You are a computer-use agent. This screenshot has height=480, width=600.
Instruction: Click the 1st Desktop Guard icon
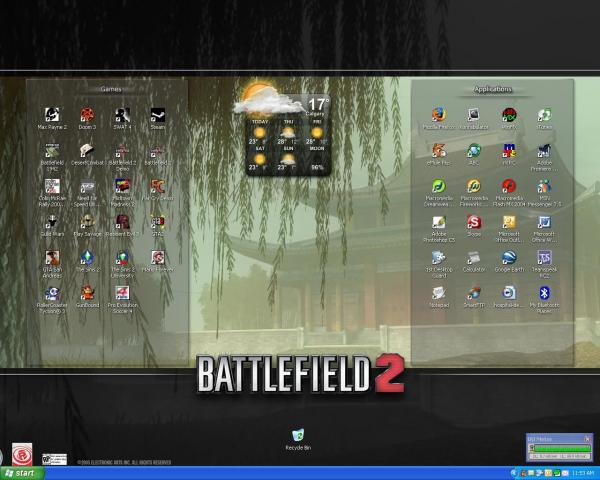pyautogui.click(x=439, y=258)
